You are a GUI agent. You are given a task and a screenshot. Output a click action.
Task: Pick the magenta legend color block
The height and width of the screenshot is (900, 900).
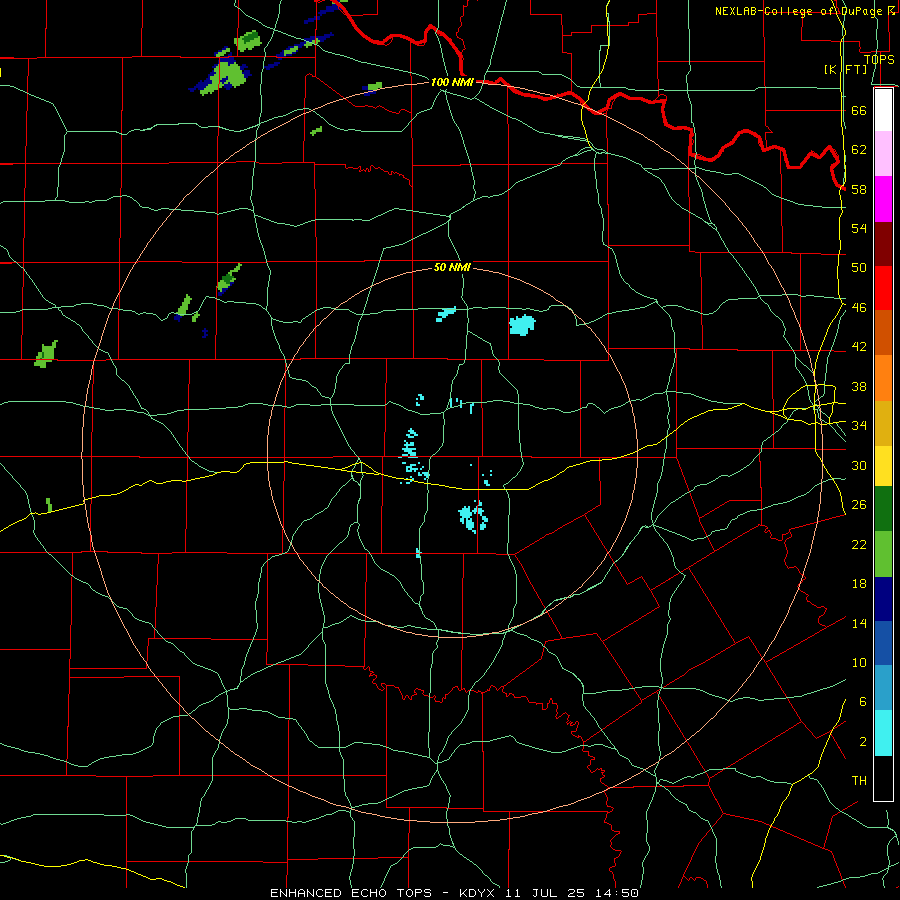[883, 199]
